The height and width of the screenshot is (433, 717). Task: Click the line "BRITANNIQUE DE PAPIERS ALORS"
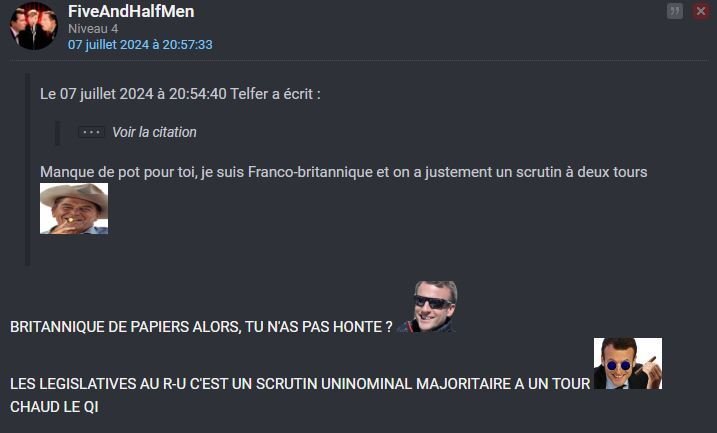tap(201, 327)
